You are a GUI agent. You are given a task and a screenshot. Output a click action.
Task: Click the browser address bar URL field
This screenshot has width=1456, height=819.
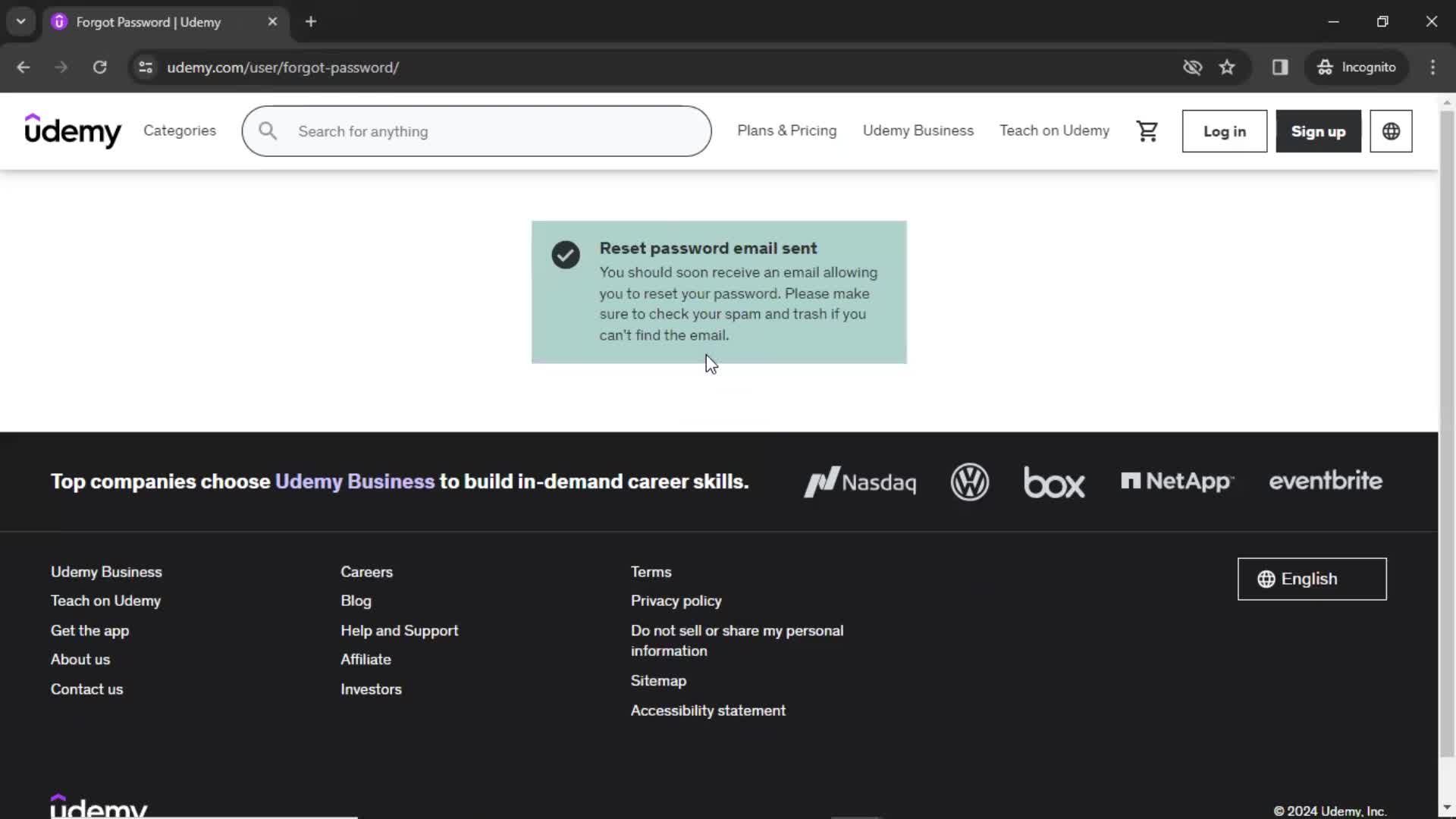tap(283, 67)
